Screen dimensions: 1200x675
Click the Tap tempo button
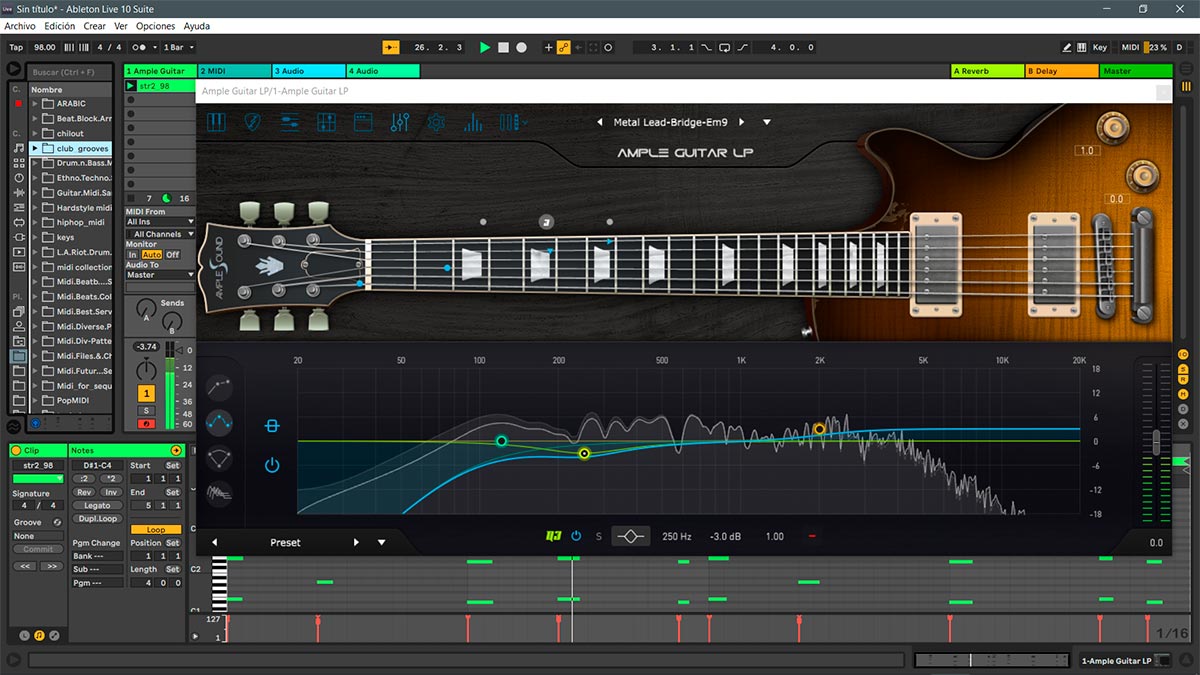coord(16,47)
